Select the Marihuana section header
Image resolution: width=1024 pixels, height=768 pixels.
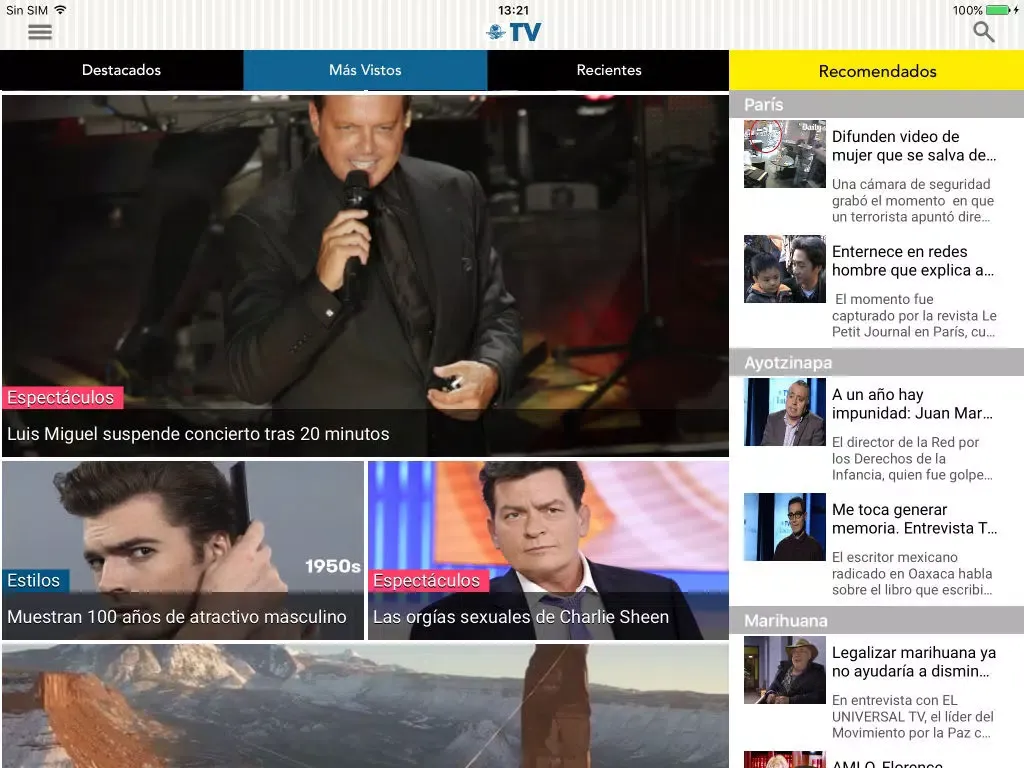pos(876,620)
